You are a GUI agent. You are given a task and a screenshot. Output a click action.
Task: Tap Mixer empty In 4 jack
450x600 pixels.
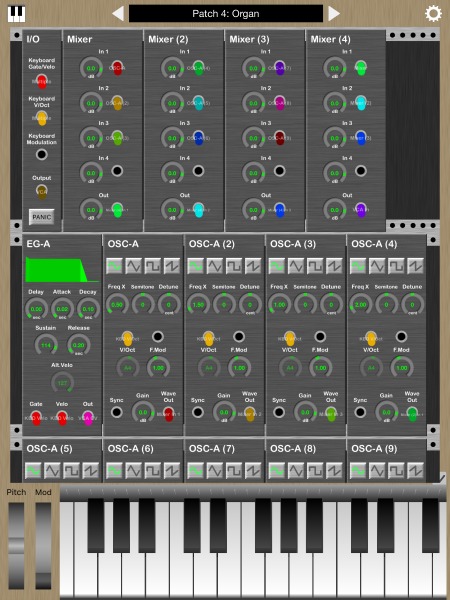pyautogui.click(x=117, y=171)
